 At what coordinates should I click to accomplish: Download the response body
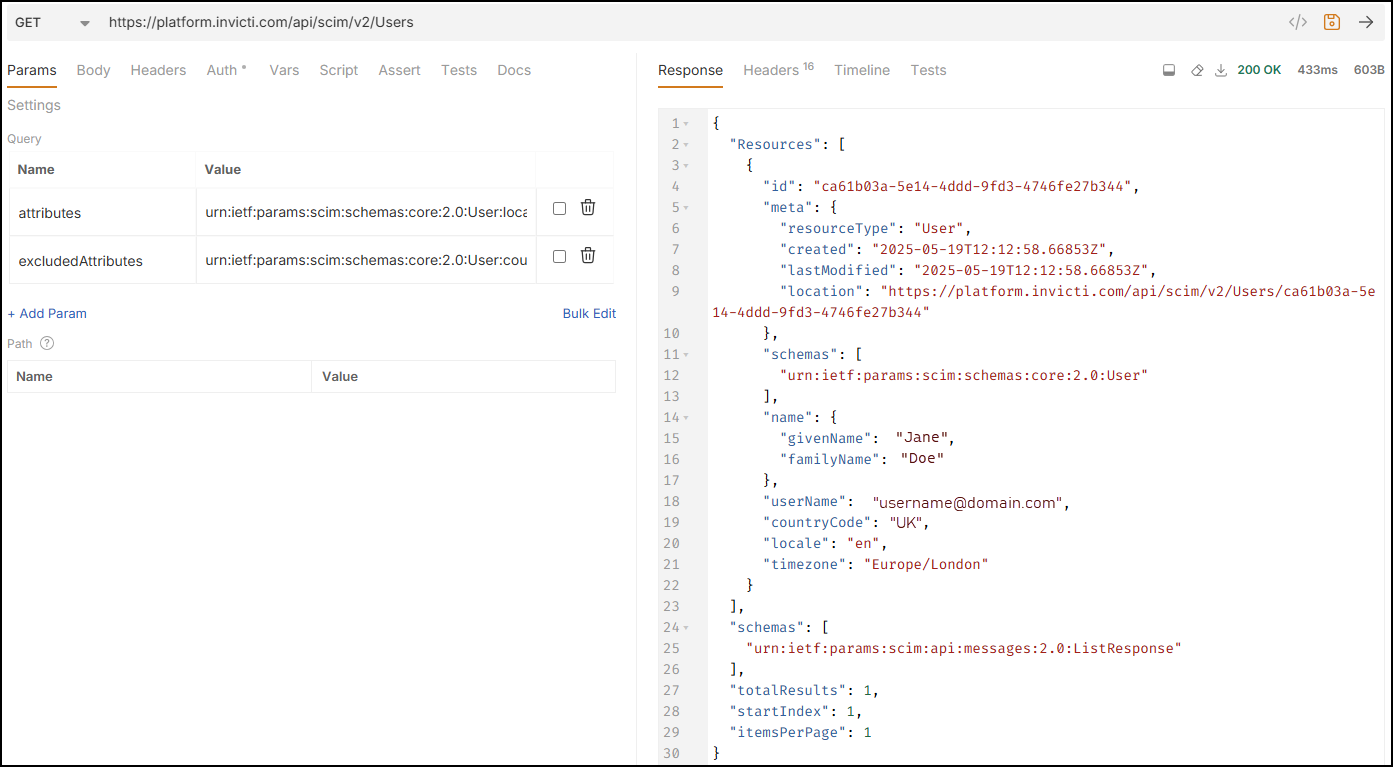tap(1221, 70)
